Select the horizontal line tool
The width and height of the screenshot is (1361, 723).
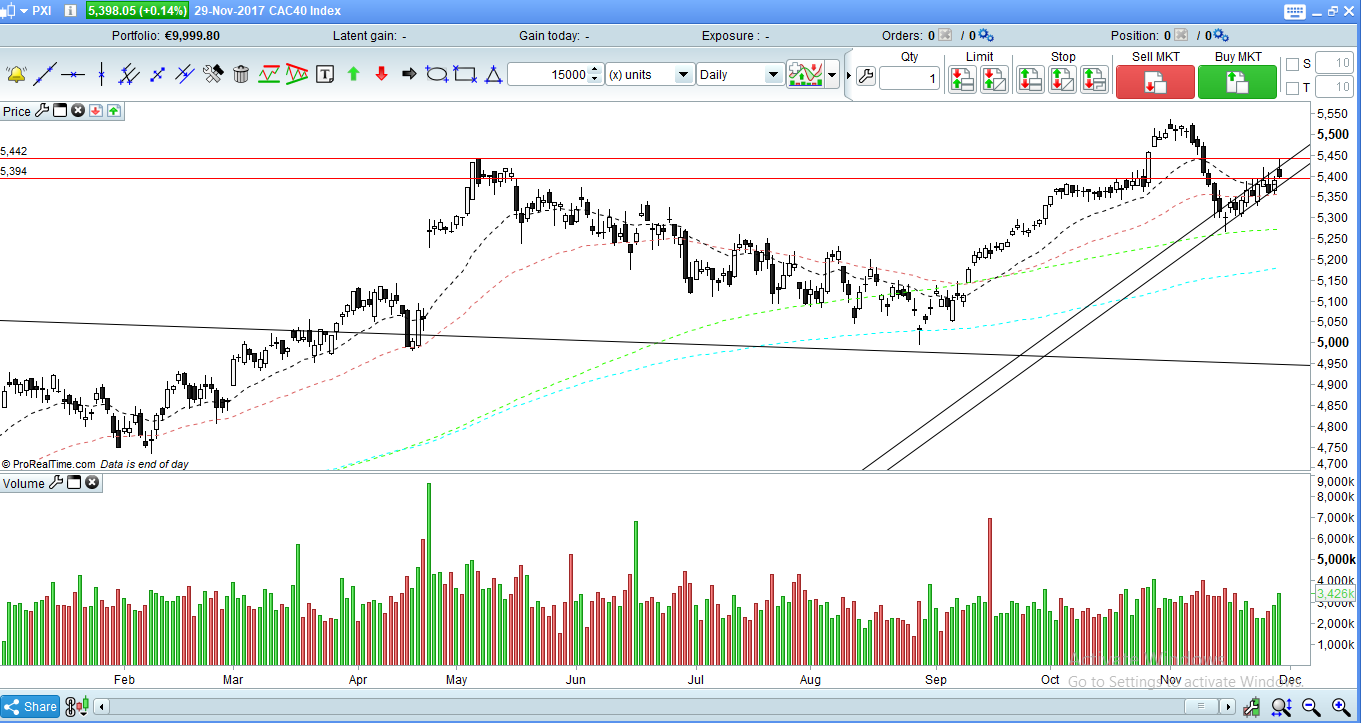[x=72, y=74]
